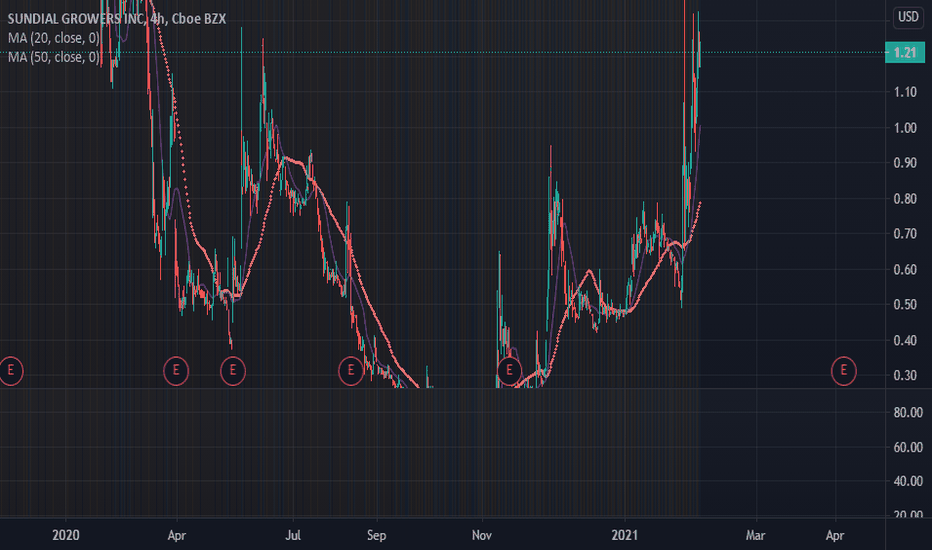
Task: Click the 40.00 lower pane axis label
Action: (x=908, y=480)
